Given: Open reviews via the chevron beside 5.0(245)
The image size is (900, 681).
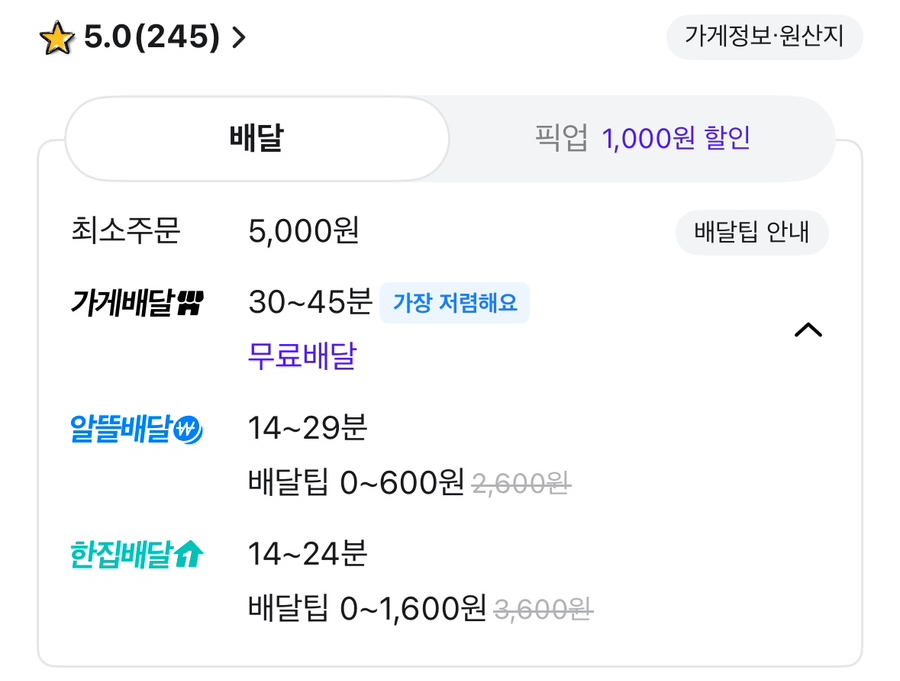Looking at the screenshot, I should (238, 39).
